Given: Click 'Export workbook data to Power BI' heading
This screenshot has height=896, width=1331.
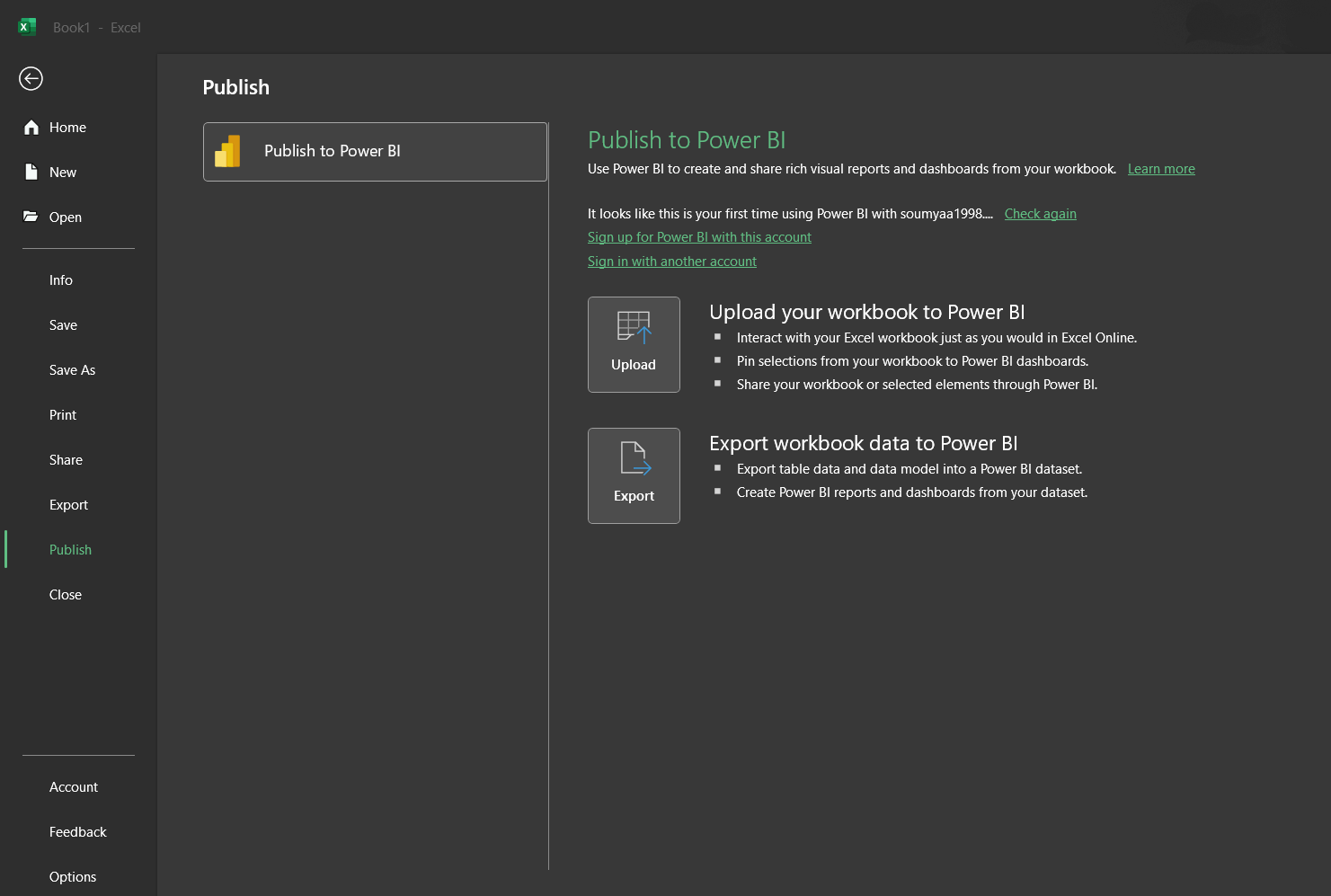Looking at the screenshot, I should tap(864, 443).
